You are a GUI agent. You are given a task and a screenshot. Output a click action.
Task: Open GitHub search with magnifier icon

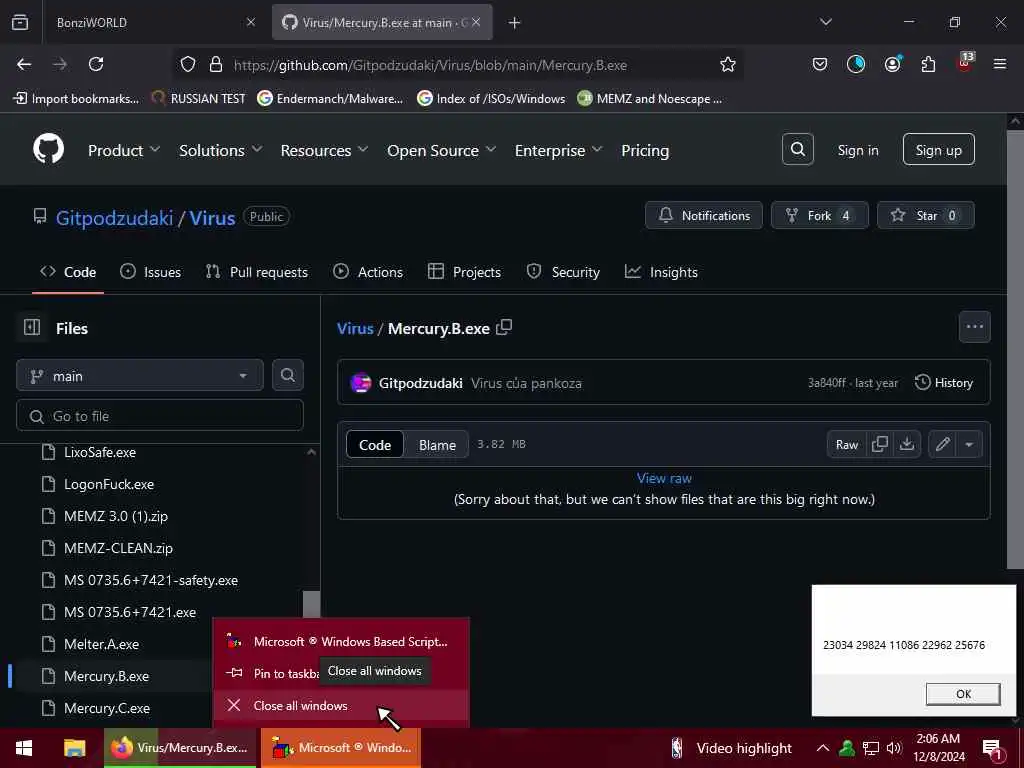click(x=797, y=150)
